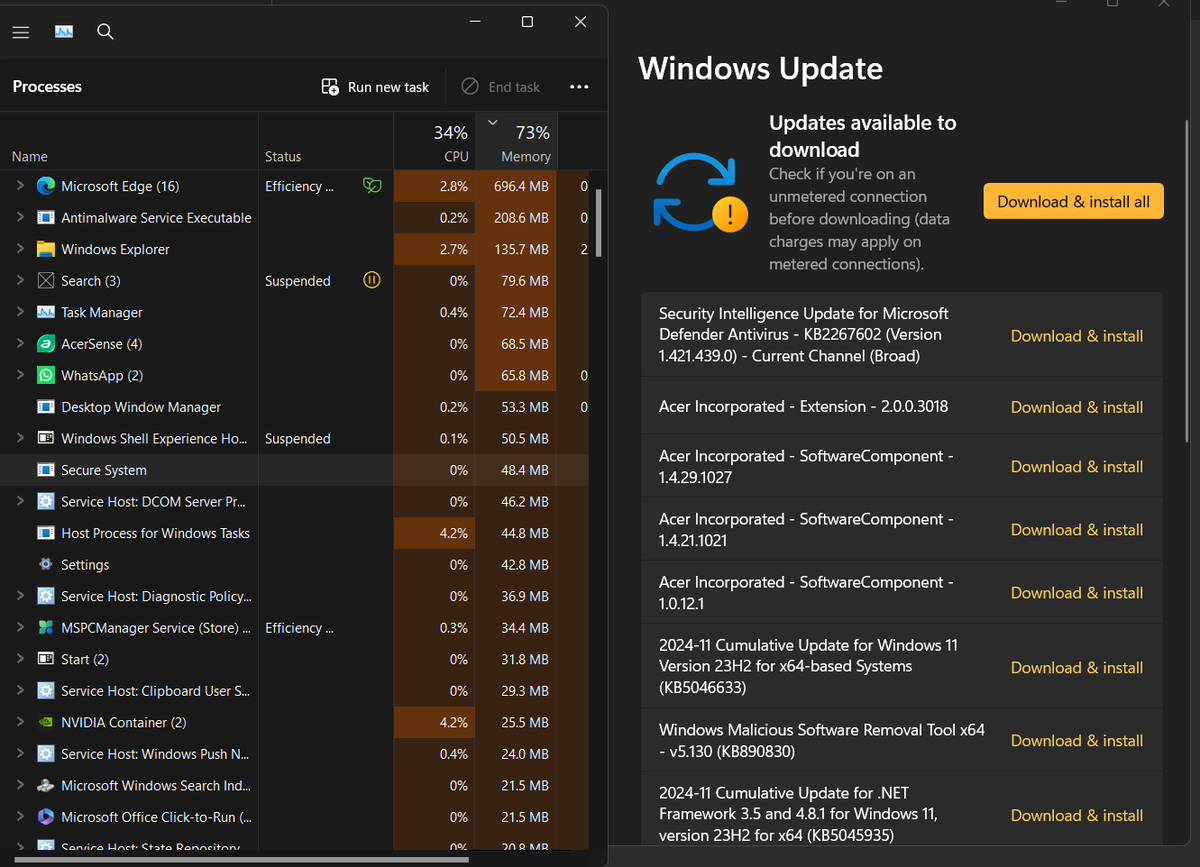Download & install Acer SoftwareComponent 1.0.12.1
The image size is (1200, 867).
click(x=1077, y=593)
